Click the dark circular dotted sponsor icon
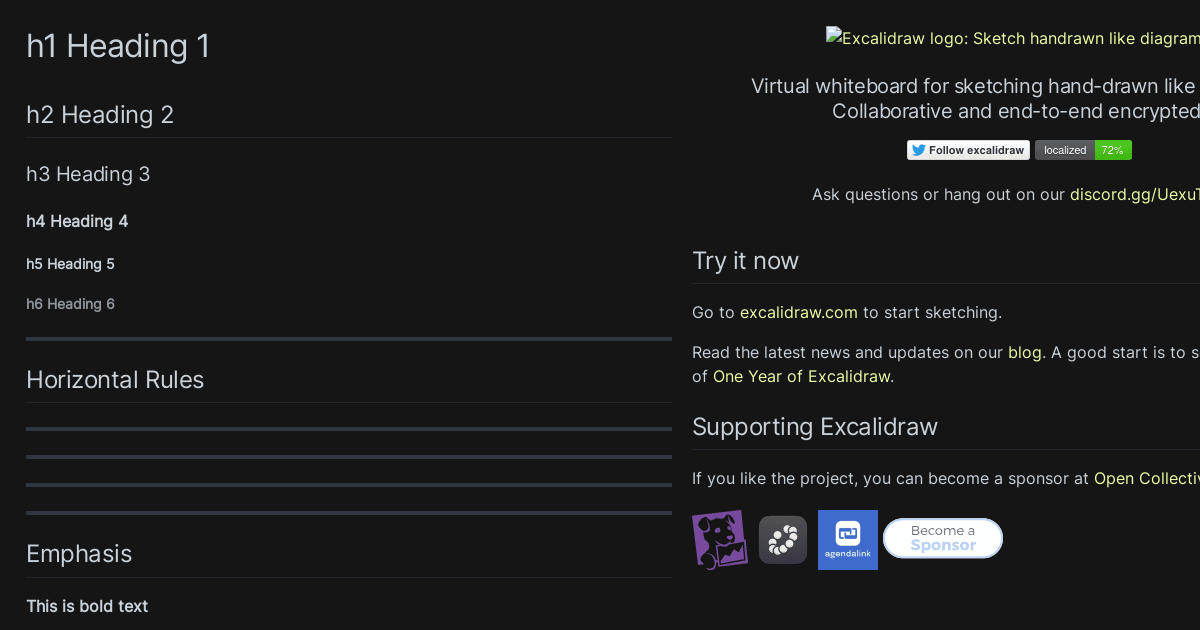Screen dimensions: 1200x630 782,539
